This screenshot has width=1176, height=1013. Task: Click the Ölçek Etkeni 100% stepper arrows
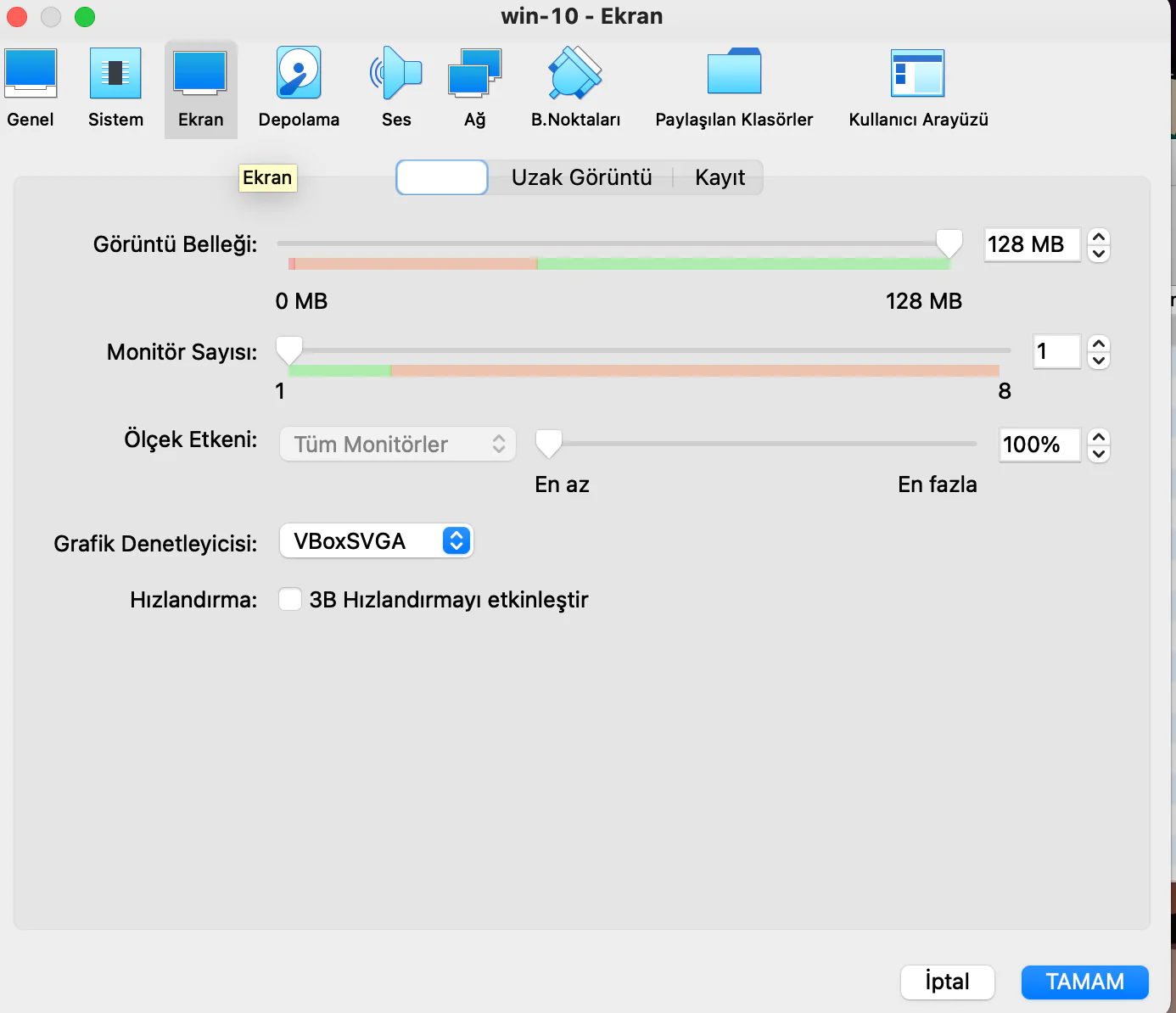pyautogui.click(x=1099, y=445)
